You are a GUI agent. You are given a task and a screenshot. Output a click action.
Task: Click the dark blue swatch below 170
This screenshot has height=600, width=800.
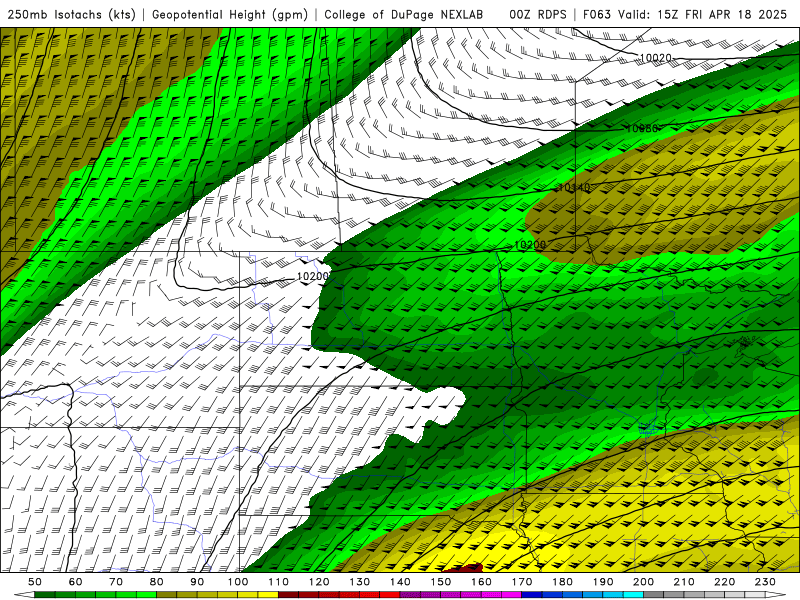(x=532, y=595)
